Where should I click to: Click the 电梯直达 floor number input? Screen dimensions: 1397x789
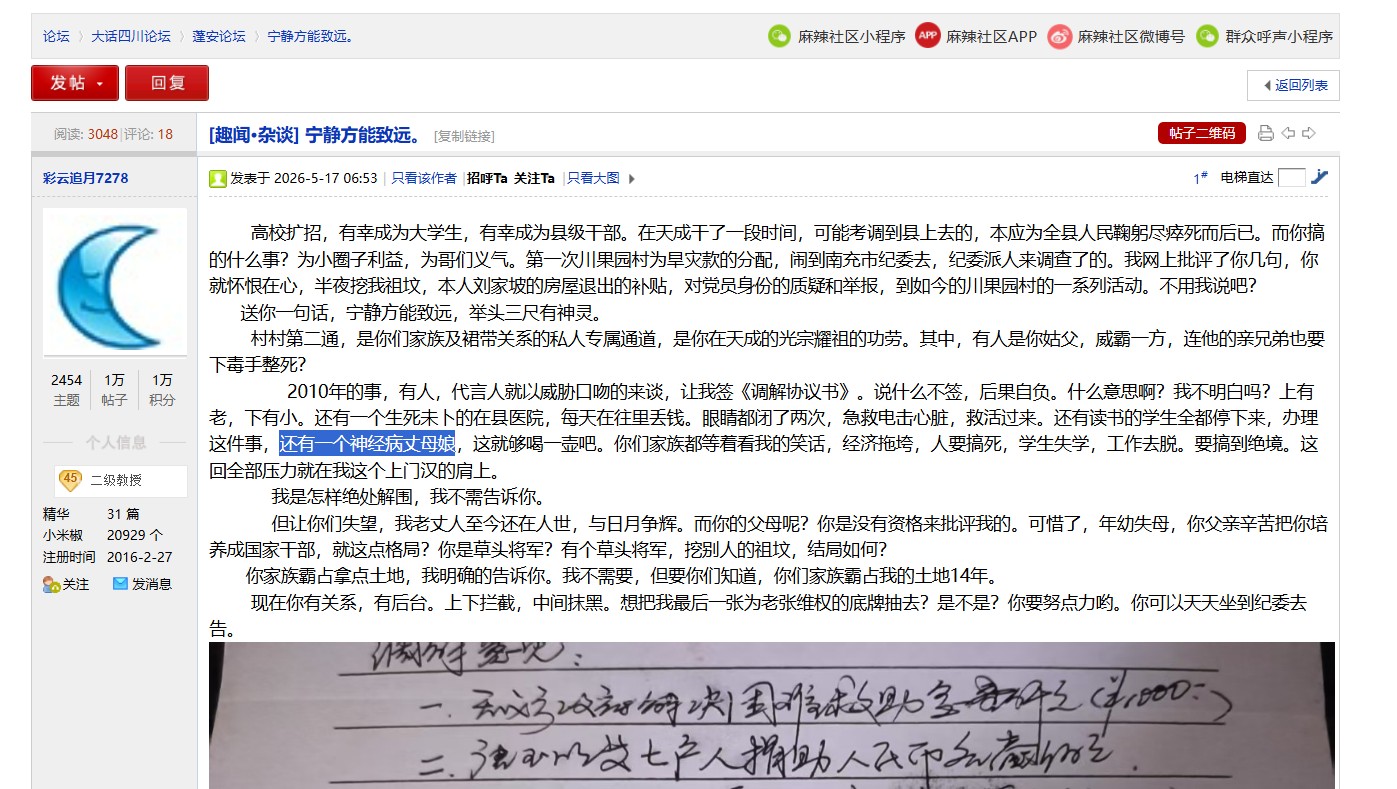1292,177
